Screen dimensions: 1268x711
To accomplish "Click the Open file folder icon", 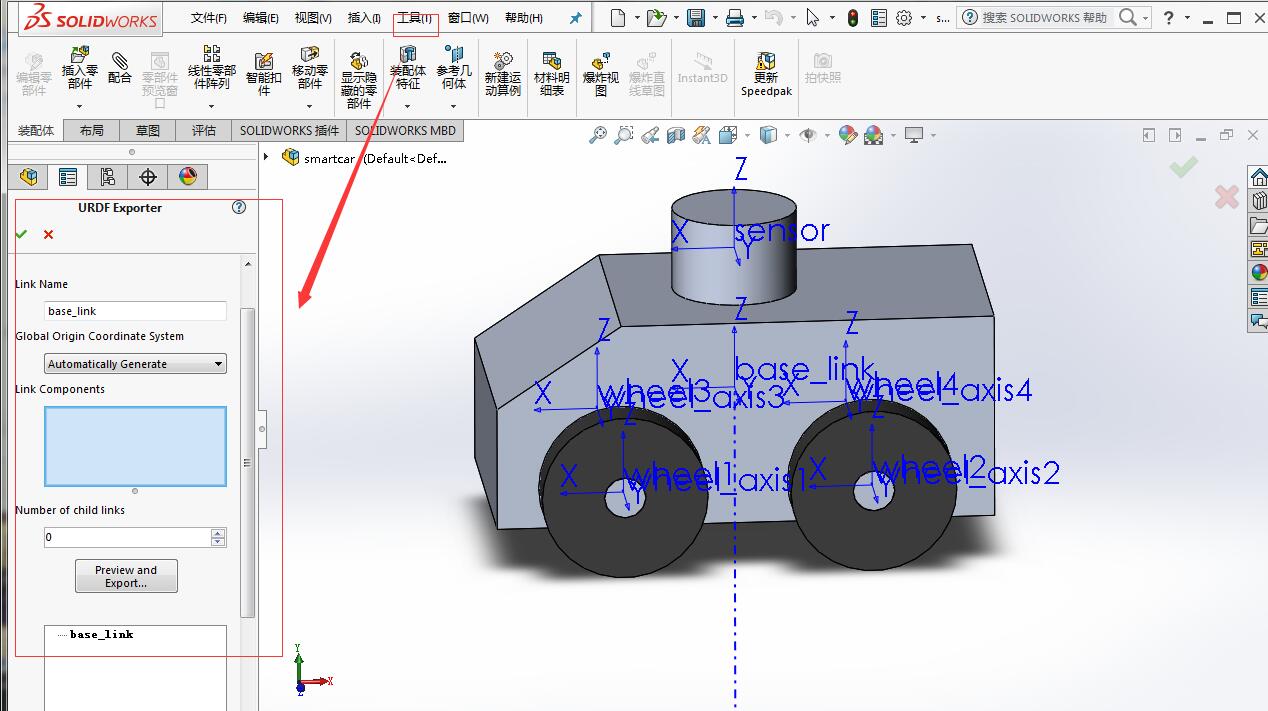I will (x=655, y=18).
